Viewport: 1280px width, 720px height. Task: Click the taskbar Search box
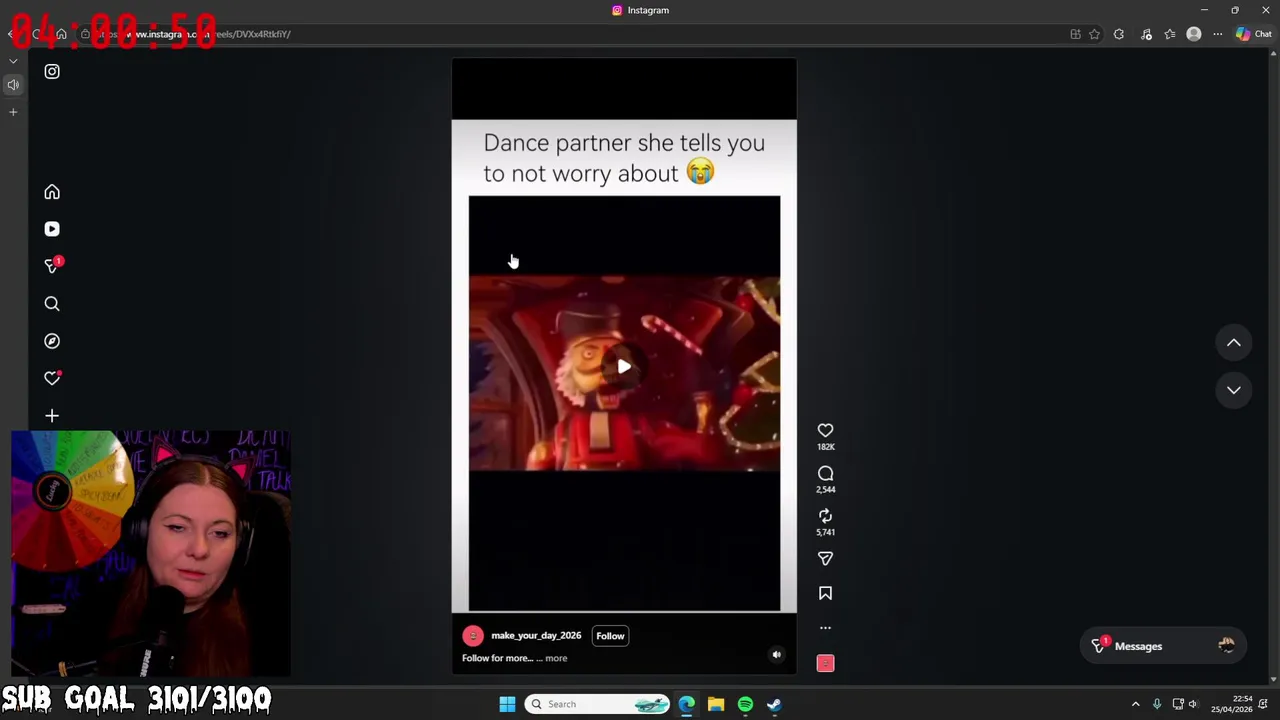point(597,704)
